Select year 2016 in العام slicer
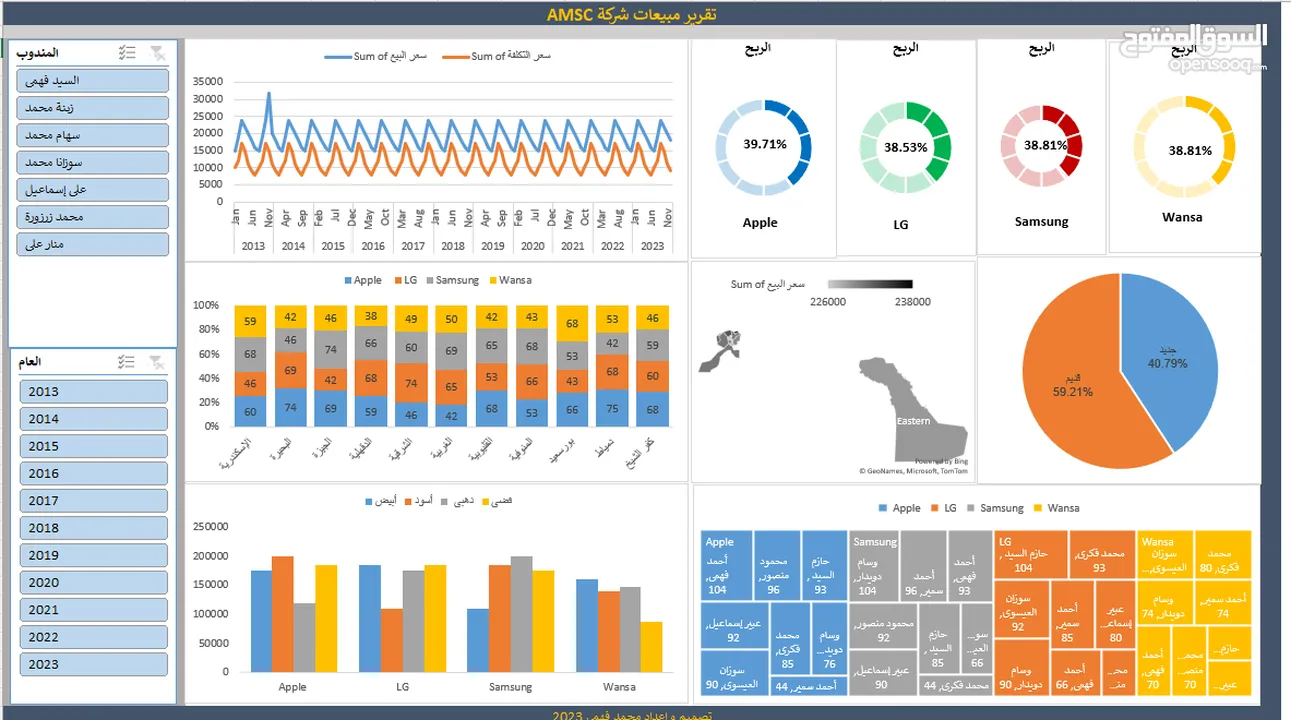 (x=93, y=474)
